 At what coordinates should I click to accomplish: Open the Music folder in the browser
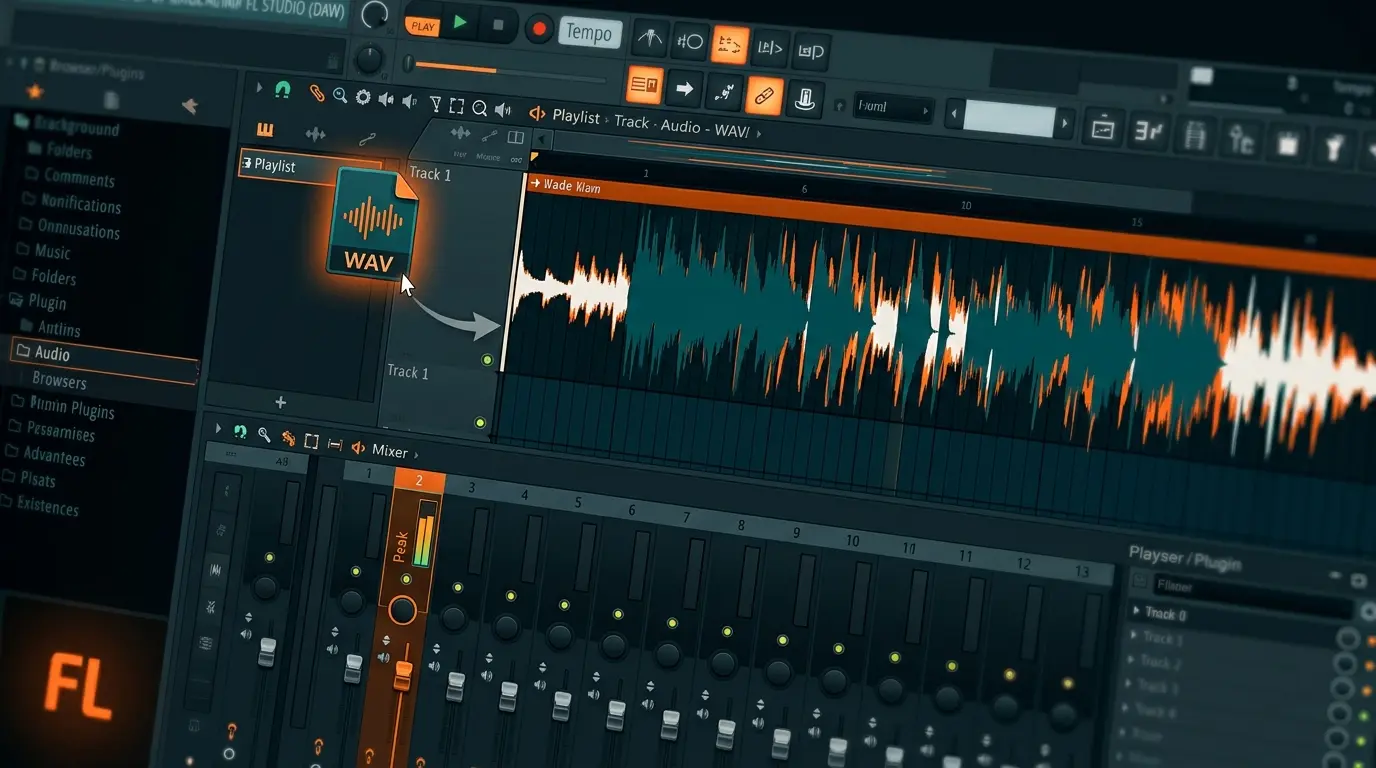pyautogui.click(x=43, y=251)
